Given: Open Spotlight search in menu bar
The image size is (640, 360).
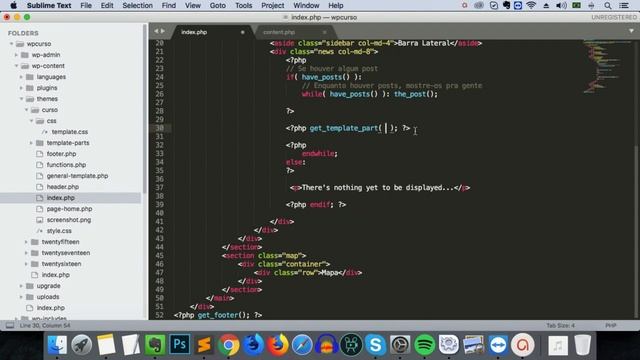Looking at the screenshot, I should point(608,6).
